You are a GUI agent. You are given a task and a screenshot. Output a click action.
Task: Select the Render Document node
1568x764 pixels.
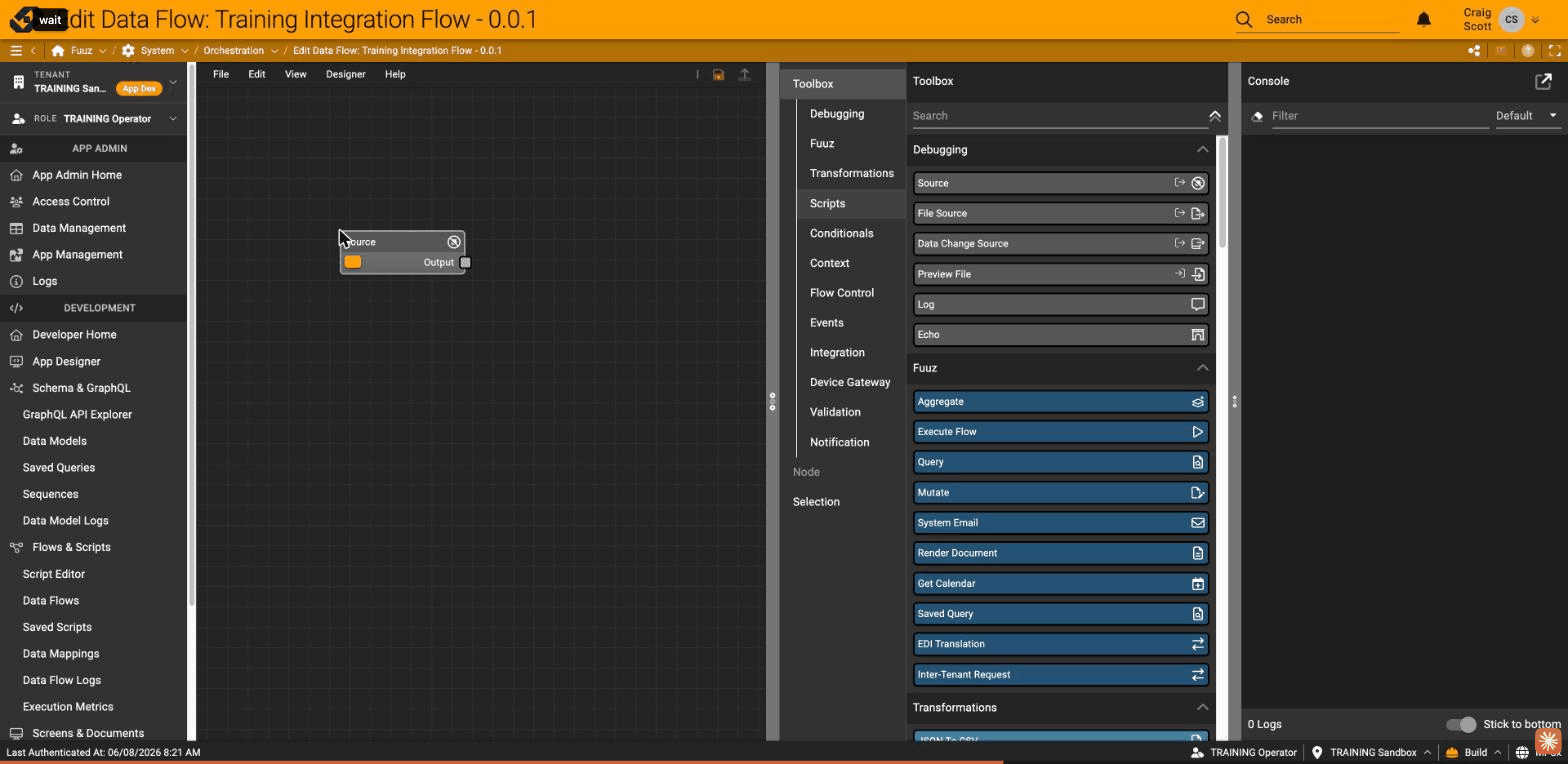pyautogui.click(x=1060, y=553)
